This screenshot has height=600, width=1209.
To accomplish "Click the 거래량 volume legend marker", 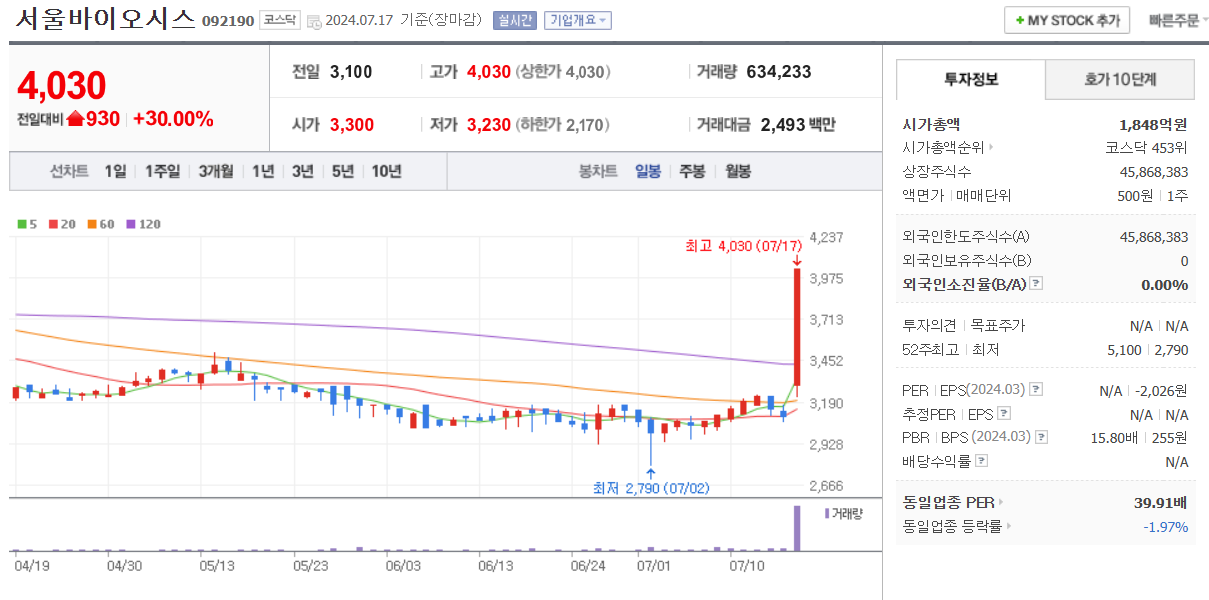I will coord(843,513).
